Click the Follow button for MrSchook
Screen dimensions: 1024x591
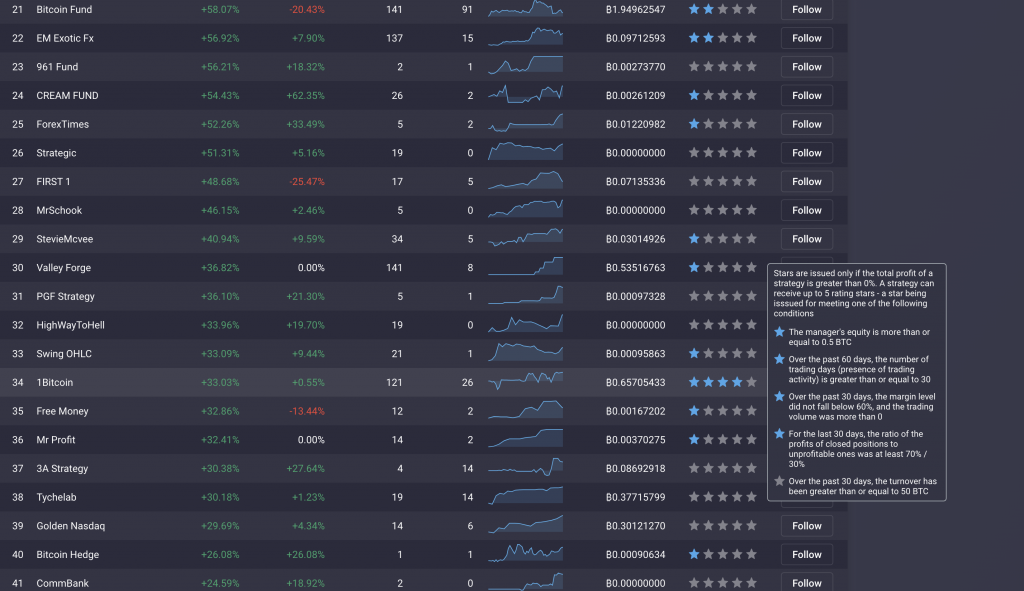(x=806, y=210)
